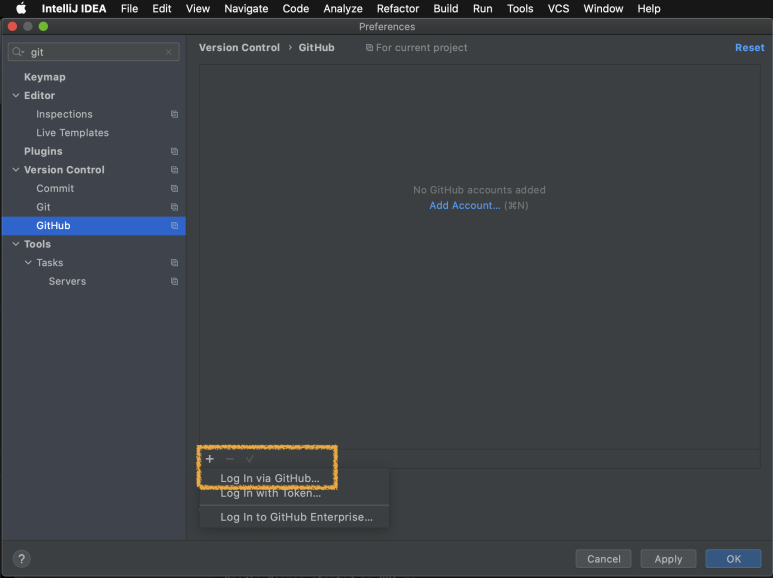Collapse the Version Control tree section
The height and width of the screenshot is (578, 773).
pyautogui.click(x=16, y=170)
